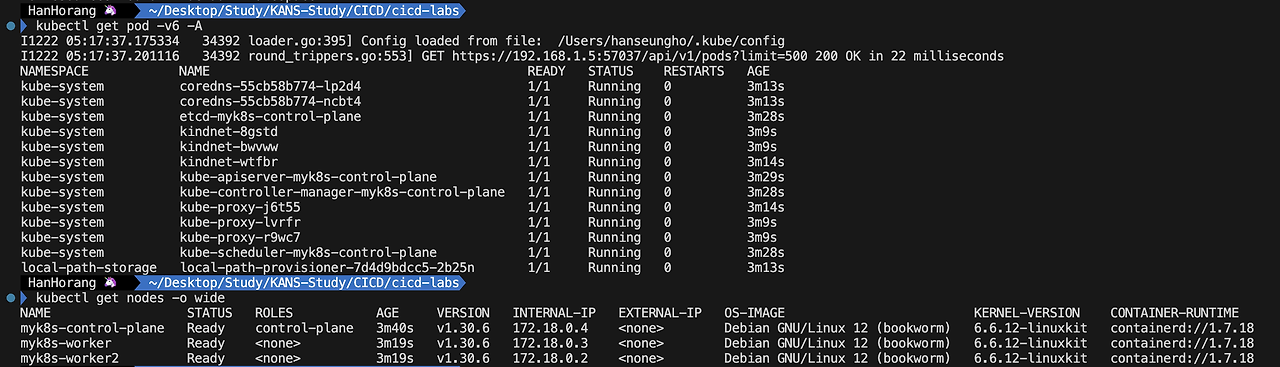Click the EXTERNAL-IP column header
This screenshot has height=367, width=1280.
coord(660,313)
